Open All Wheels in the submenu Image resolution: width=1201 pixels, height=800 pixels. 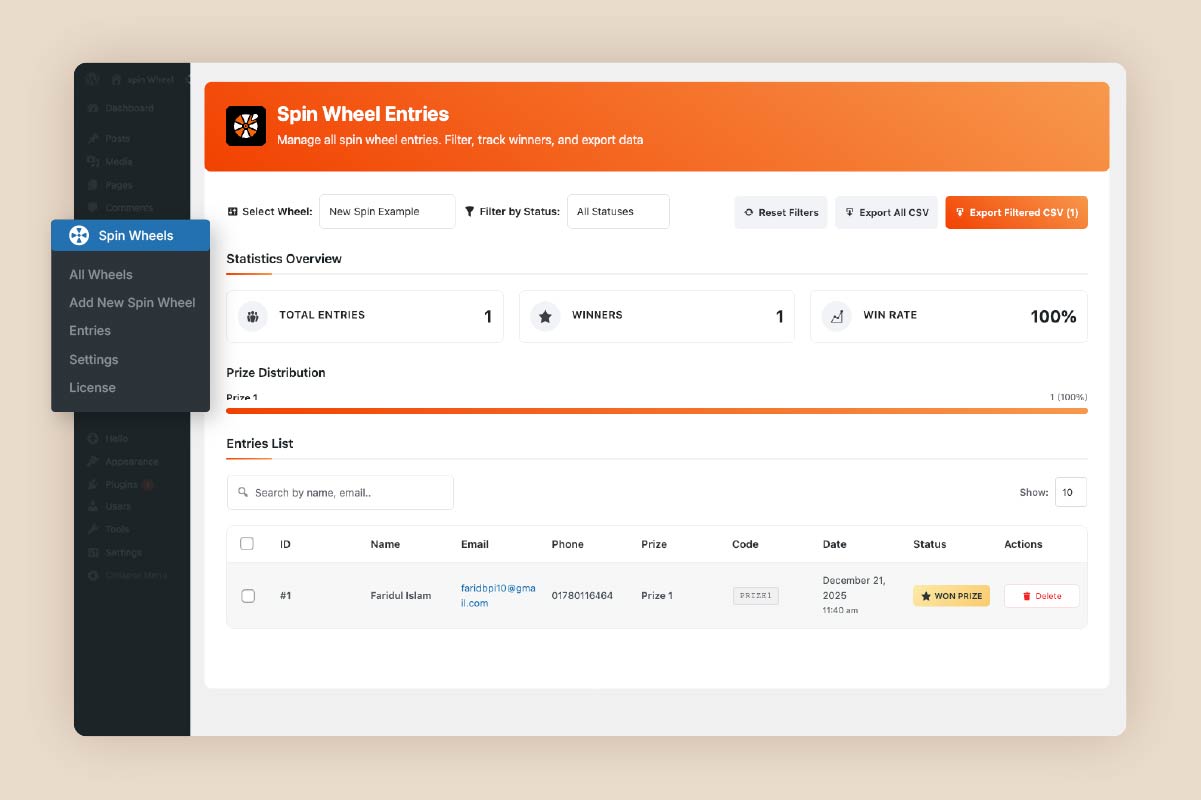click(x=101, y=275)
